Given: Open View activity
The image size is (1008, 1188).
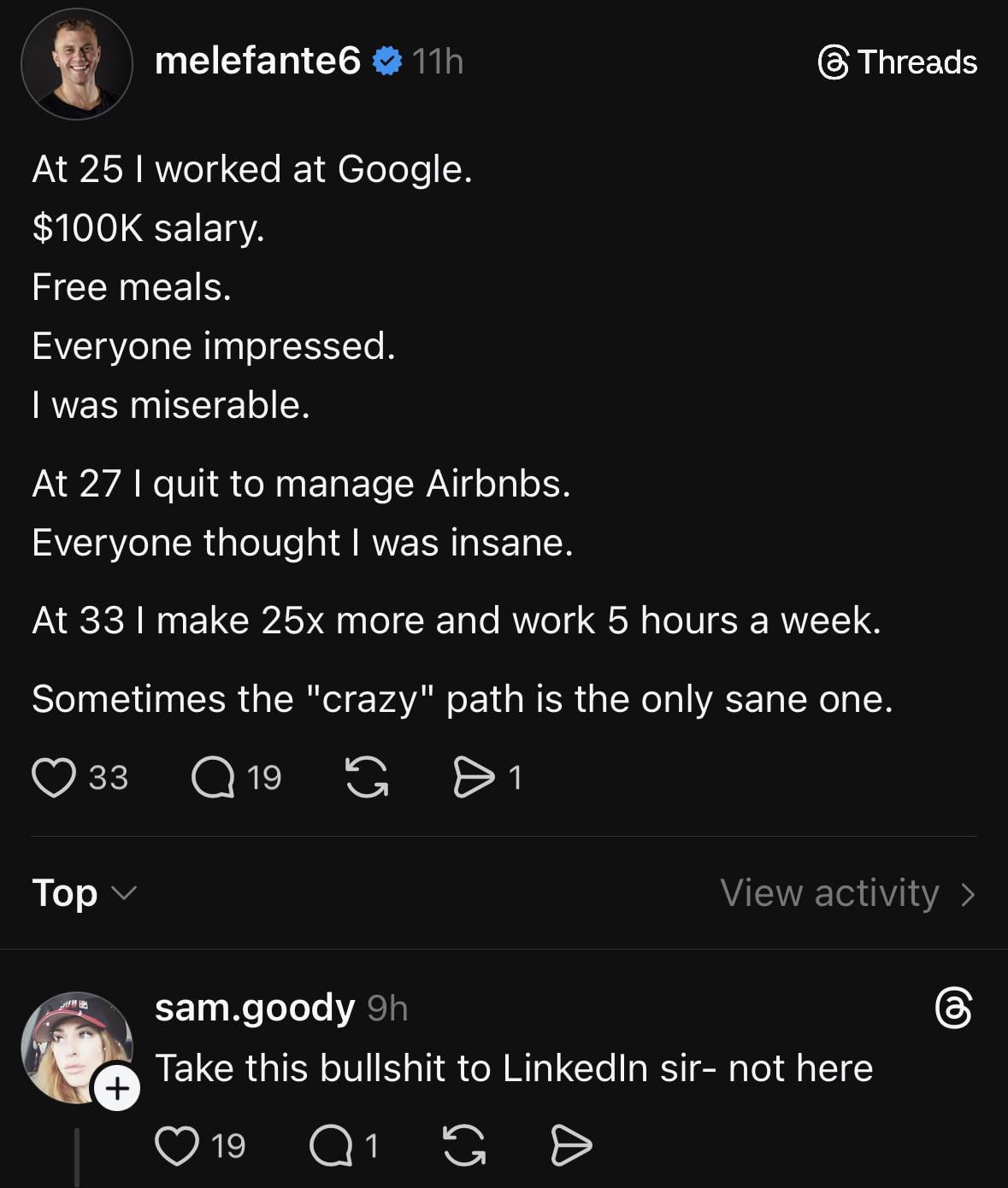Looking at the screenshot, I should 847,893.
